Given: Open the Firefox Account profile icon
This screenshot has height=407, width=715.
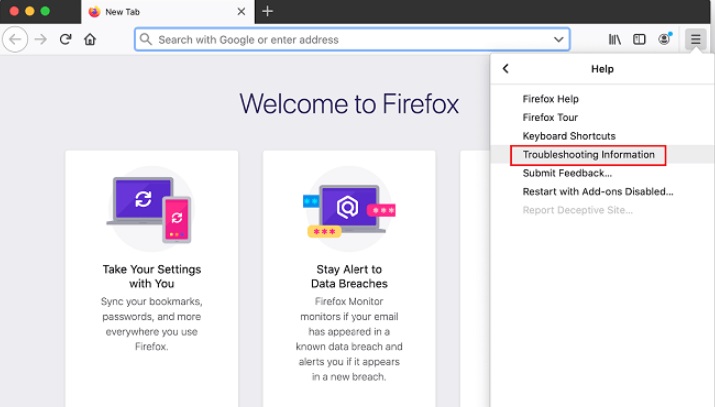Looking at the screenshot, I should tap(665, 40).
